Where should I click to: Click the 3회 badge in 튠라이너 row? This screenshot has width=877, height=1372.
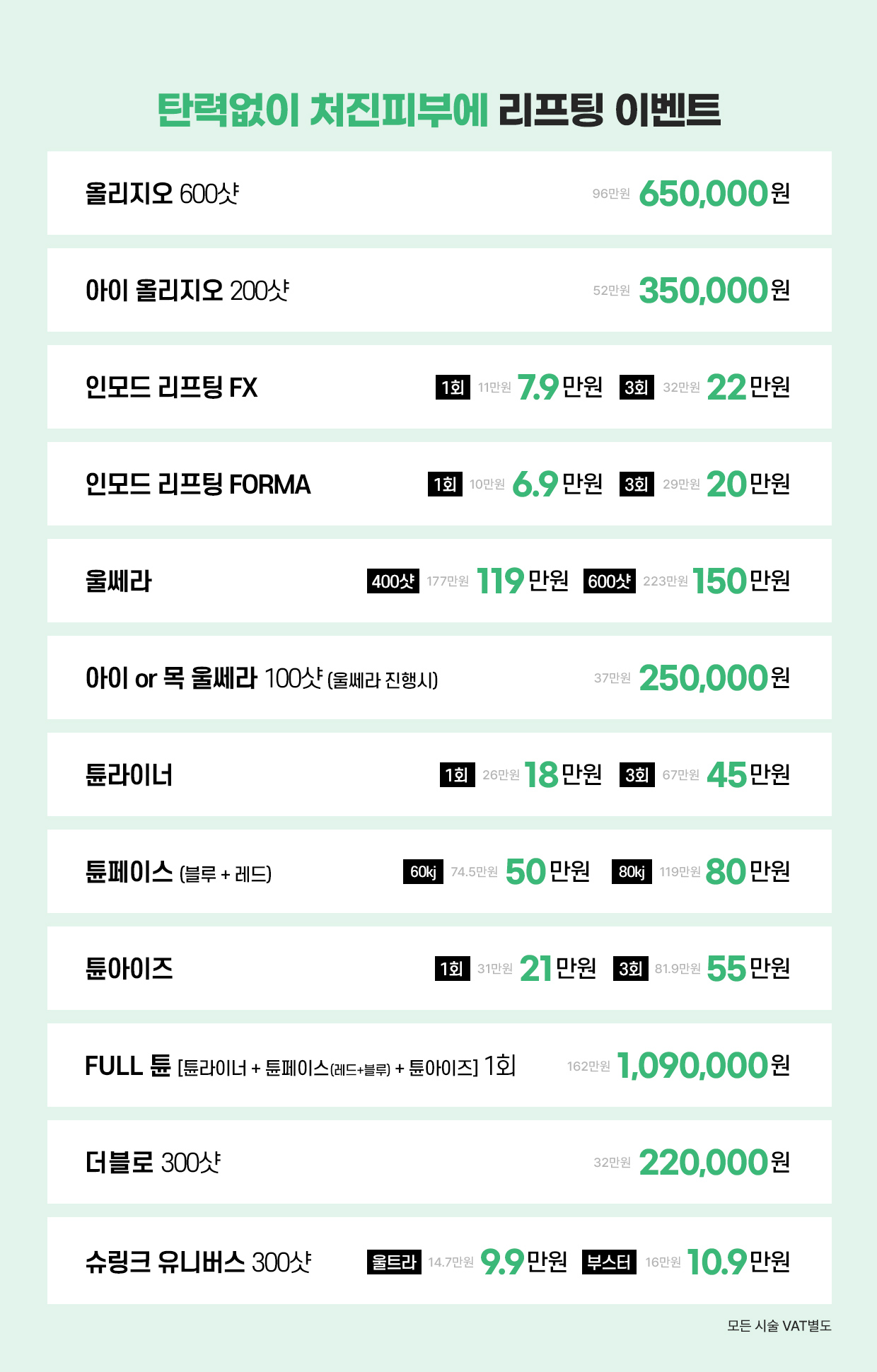(x=637, y=775)
